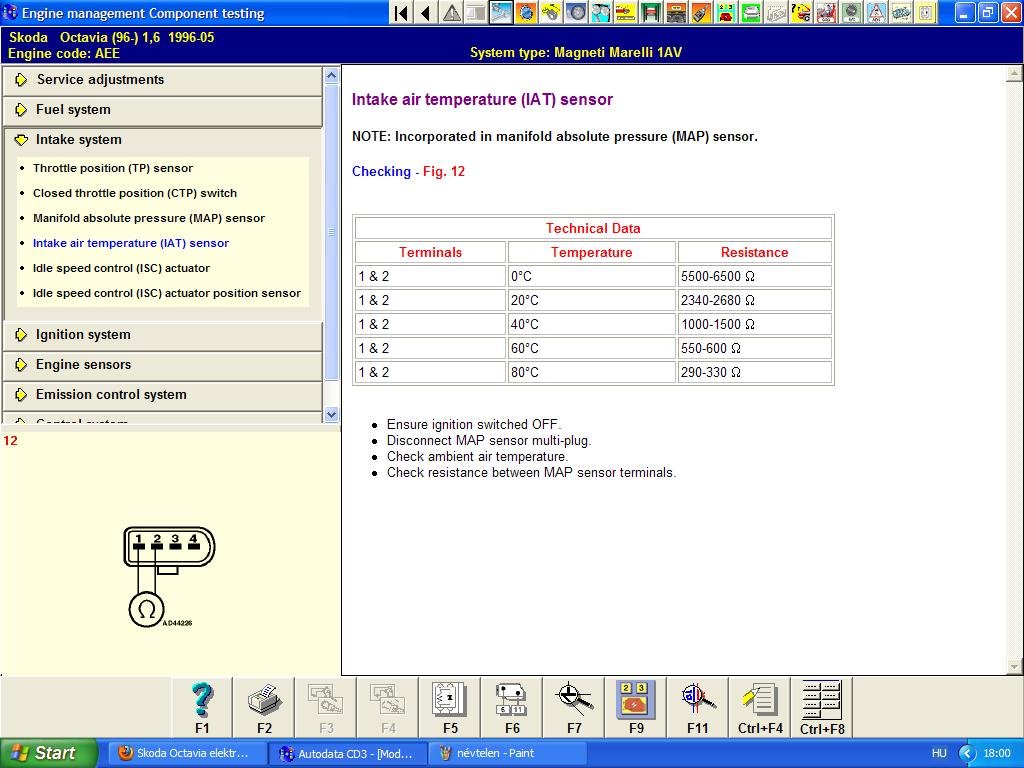Open the orange key fob toolbar icon
The image size is (1024, 768).
(701, 12)
